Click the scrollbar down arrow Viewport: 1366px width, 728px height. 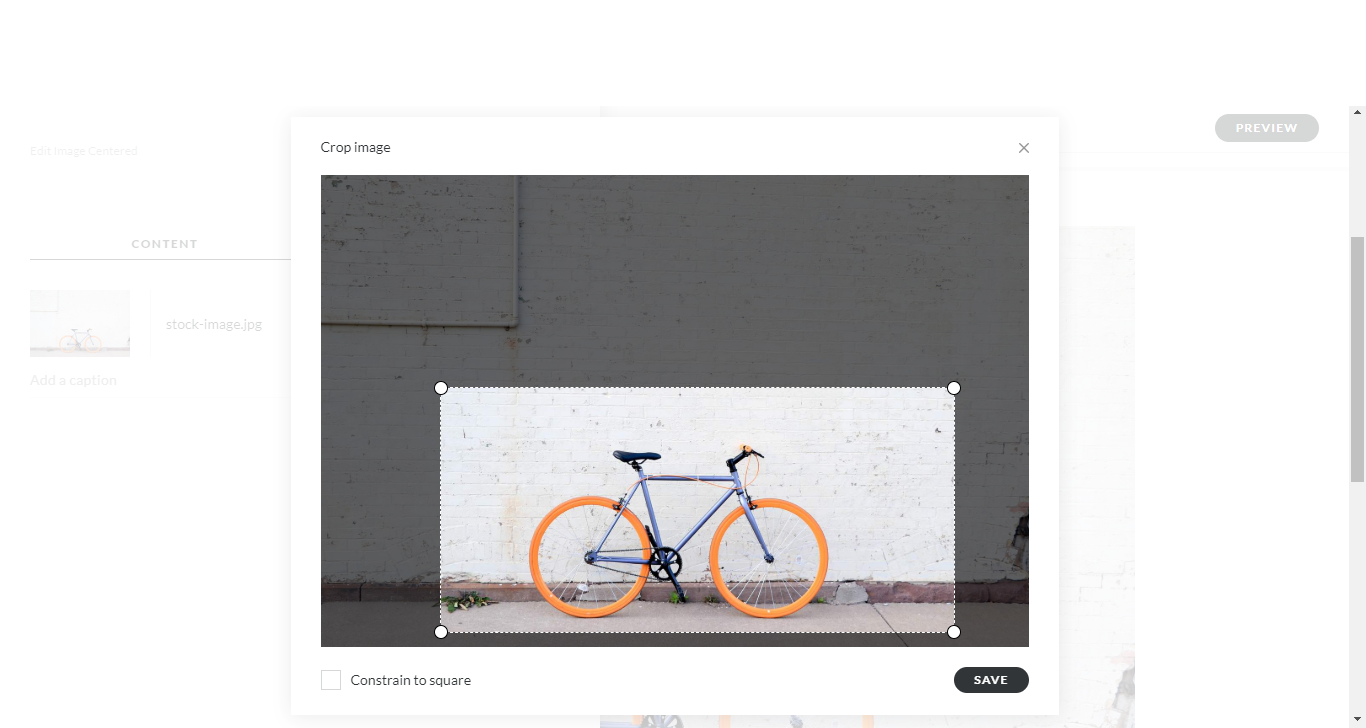1357,720
